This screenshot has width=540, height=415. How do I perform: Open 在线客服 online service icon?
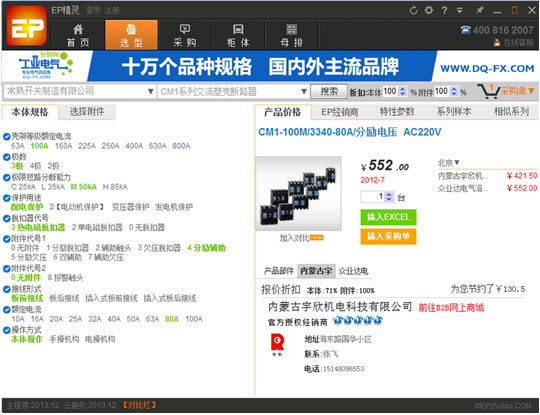497,43
